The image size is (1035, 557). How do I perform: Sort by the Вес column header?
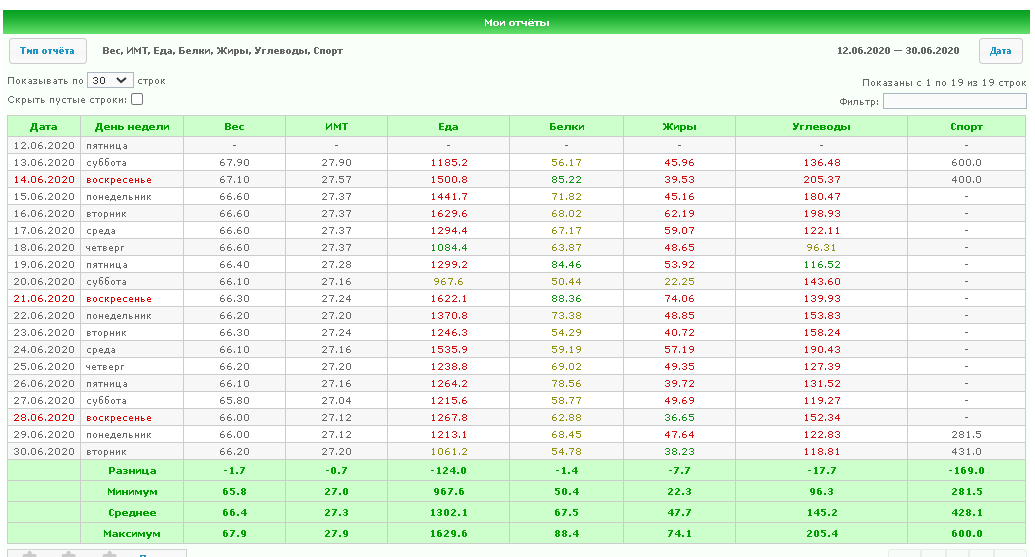(x=234, y=127)
